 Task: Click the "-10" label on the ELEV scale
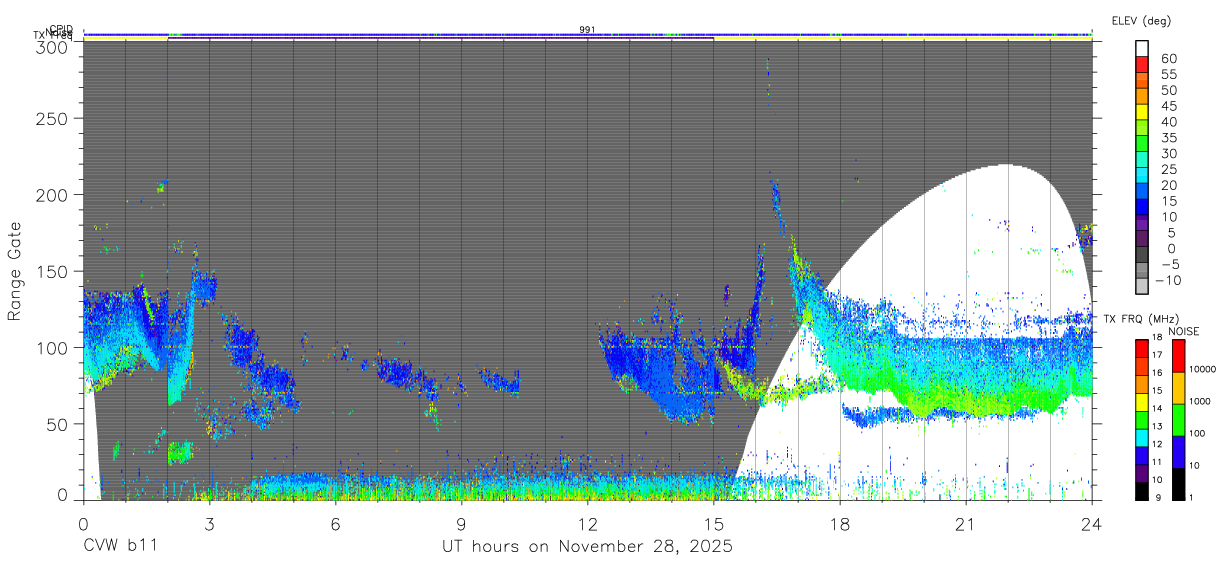click(x=1167, y=279)
